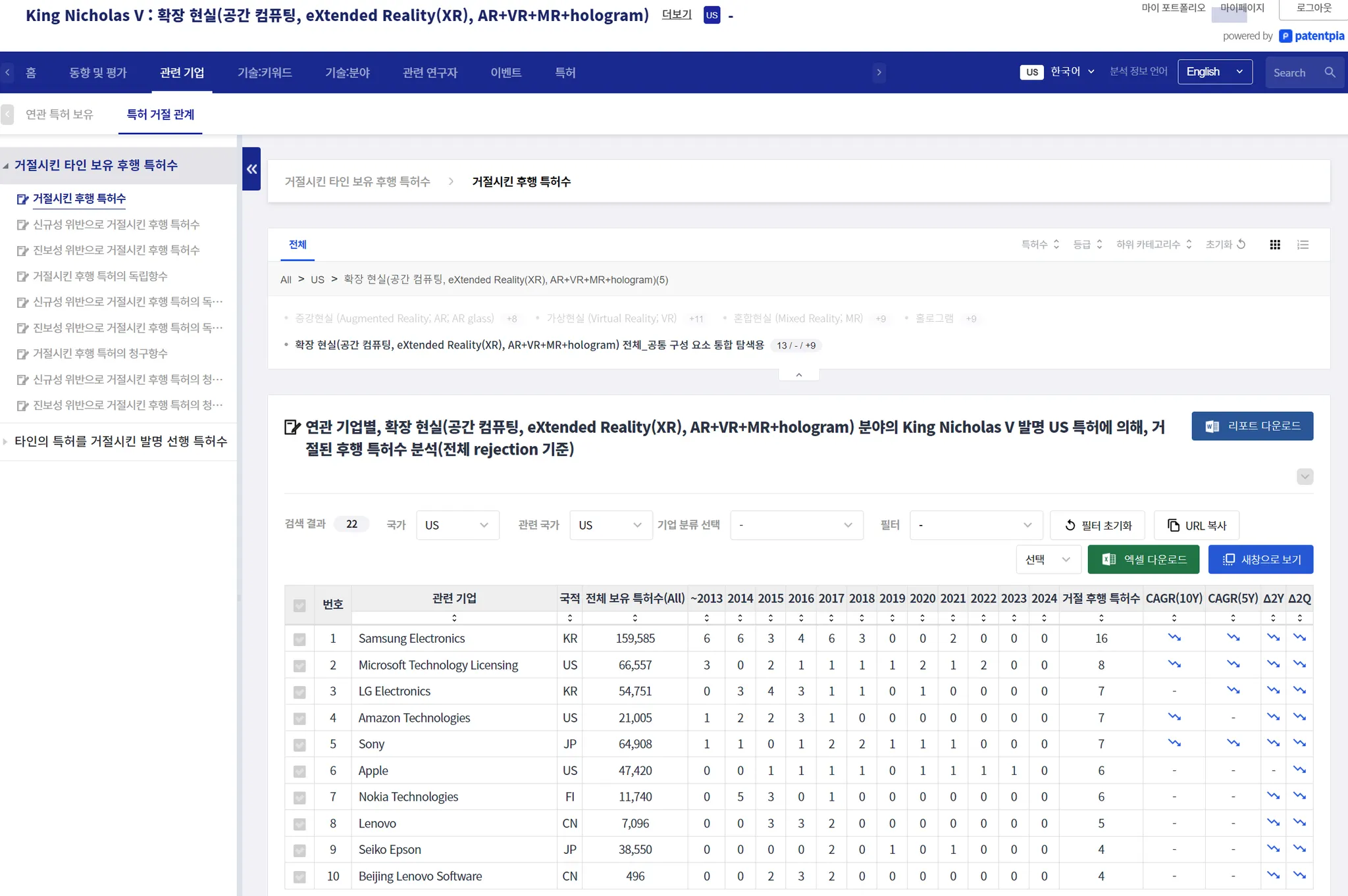Open the English analysis language dropdown
Image resolution: width=1348 pixels, height=896 pixels.
coord(1214,72)
